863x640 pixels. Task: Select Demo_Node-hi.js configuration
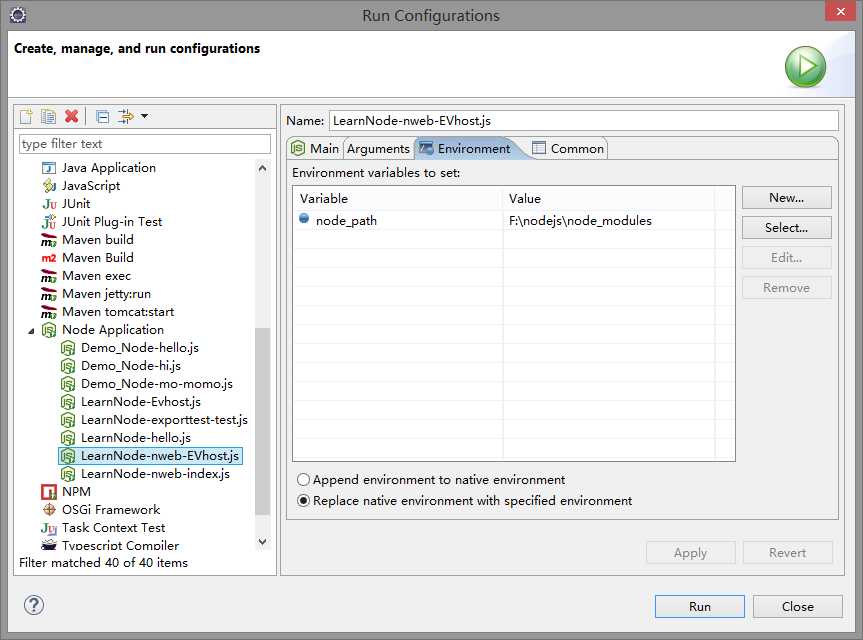click(x=130, y=366)
